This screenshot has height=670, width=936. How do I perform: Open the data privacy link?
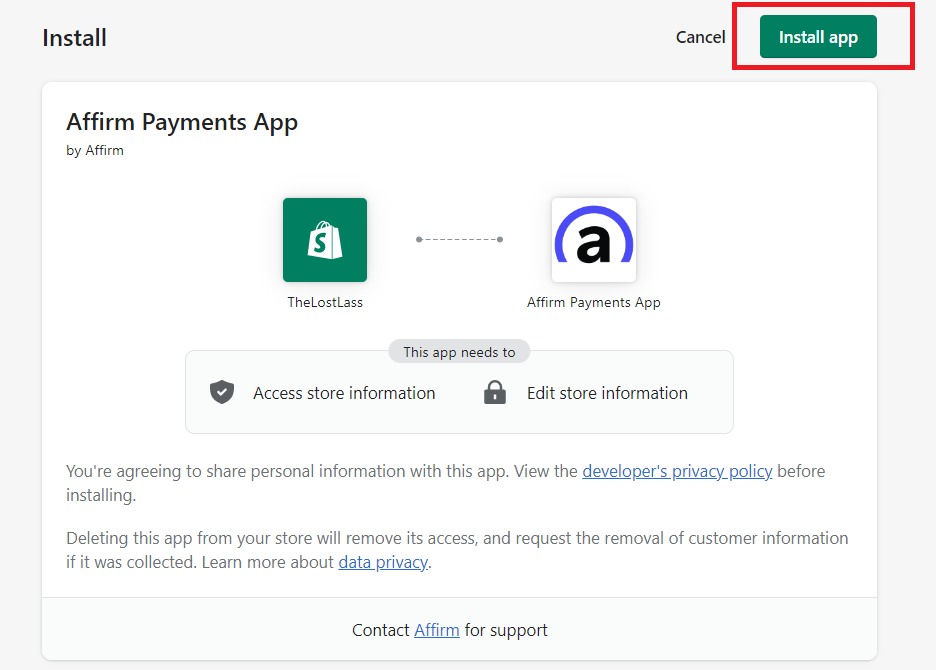[383, 562]
